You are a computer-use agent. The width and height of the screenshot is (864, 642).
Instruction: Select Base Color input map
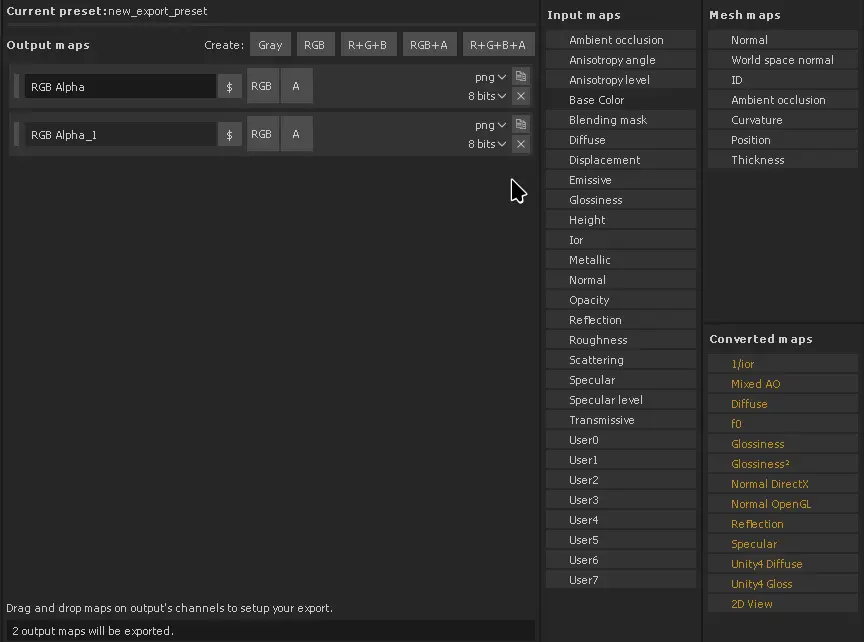click(x=621, y=100)
